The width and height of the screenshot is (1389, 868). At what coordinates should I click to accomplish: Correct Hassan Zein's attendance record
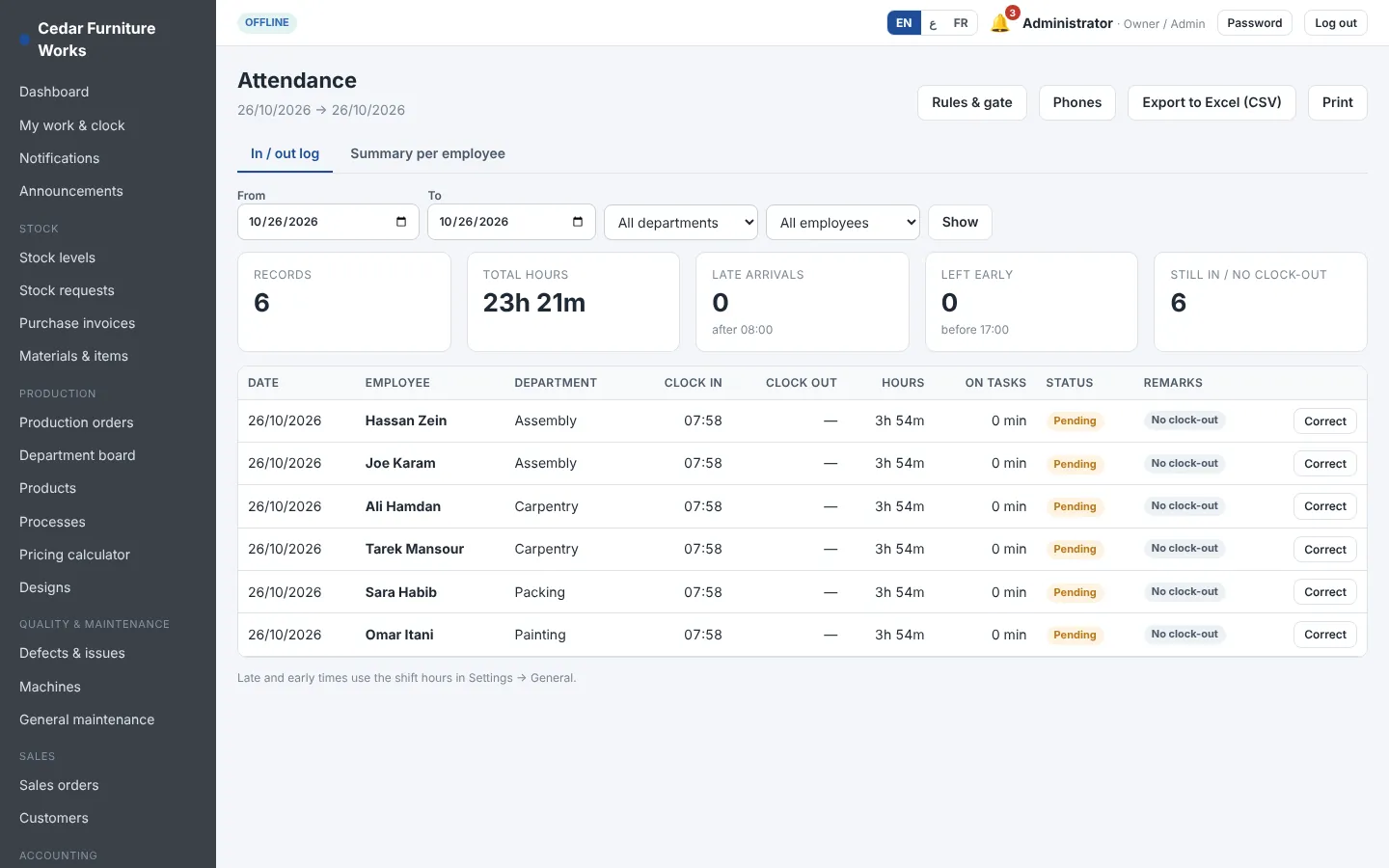tap(1325, 421)
